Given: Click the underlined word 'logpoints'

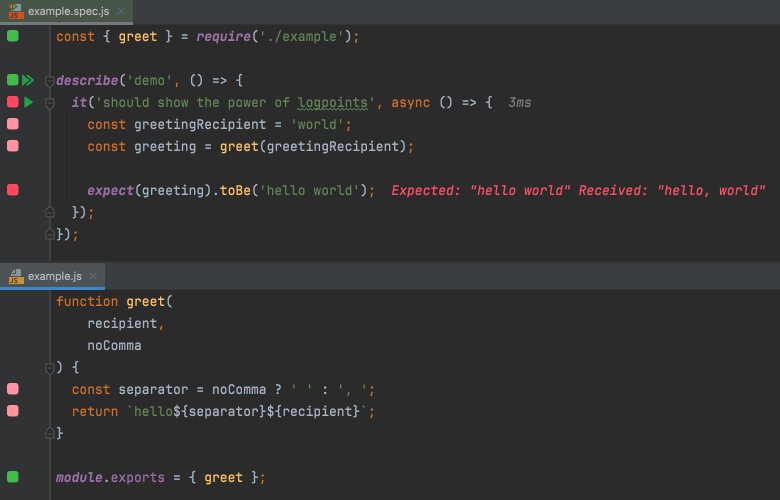Looking at the screenshot, I should click(x=332, y=102).
